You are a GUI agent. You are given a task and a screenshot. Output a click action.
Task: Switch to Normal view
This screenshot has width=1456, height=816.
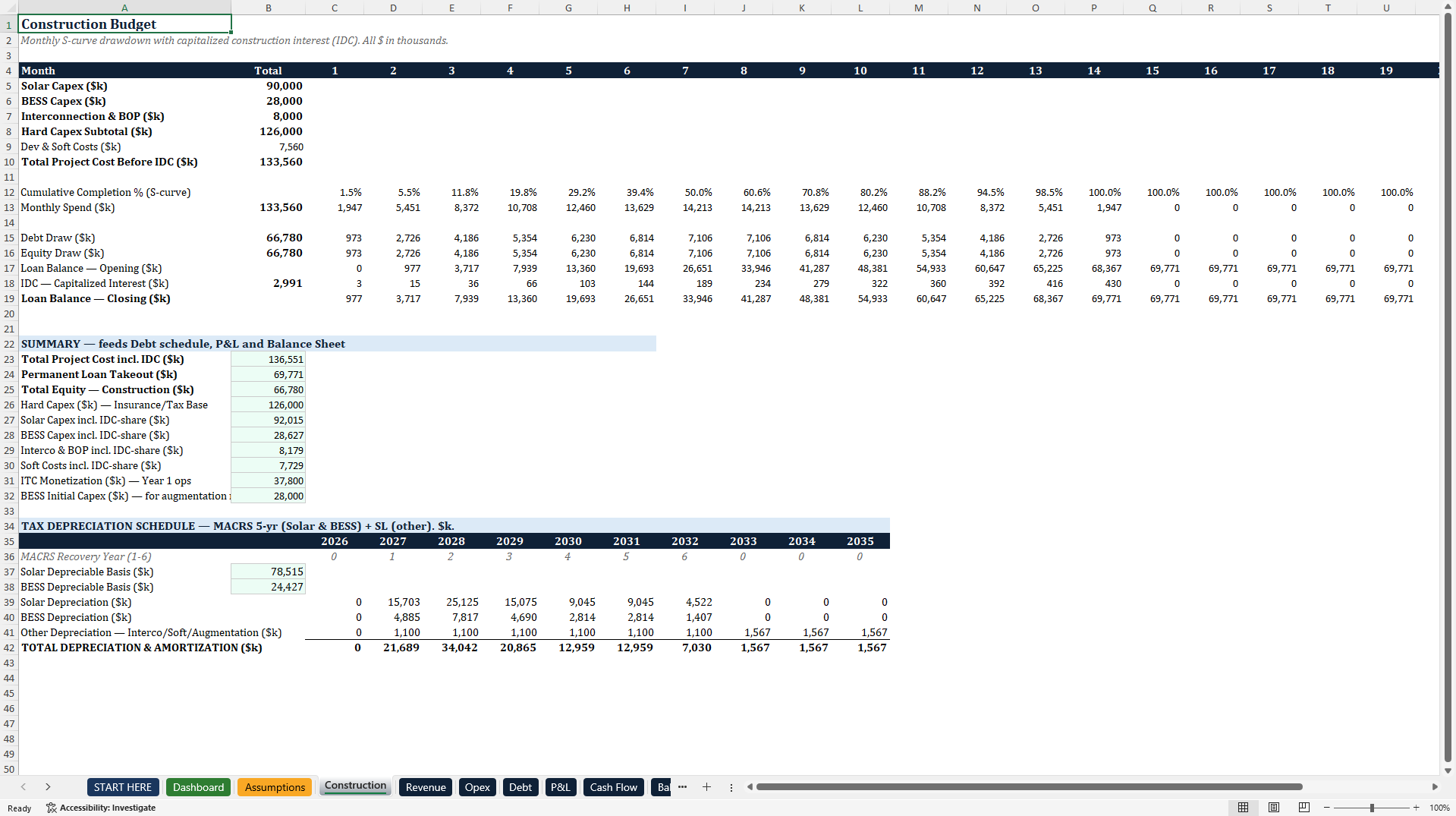[1243, 808]
